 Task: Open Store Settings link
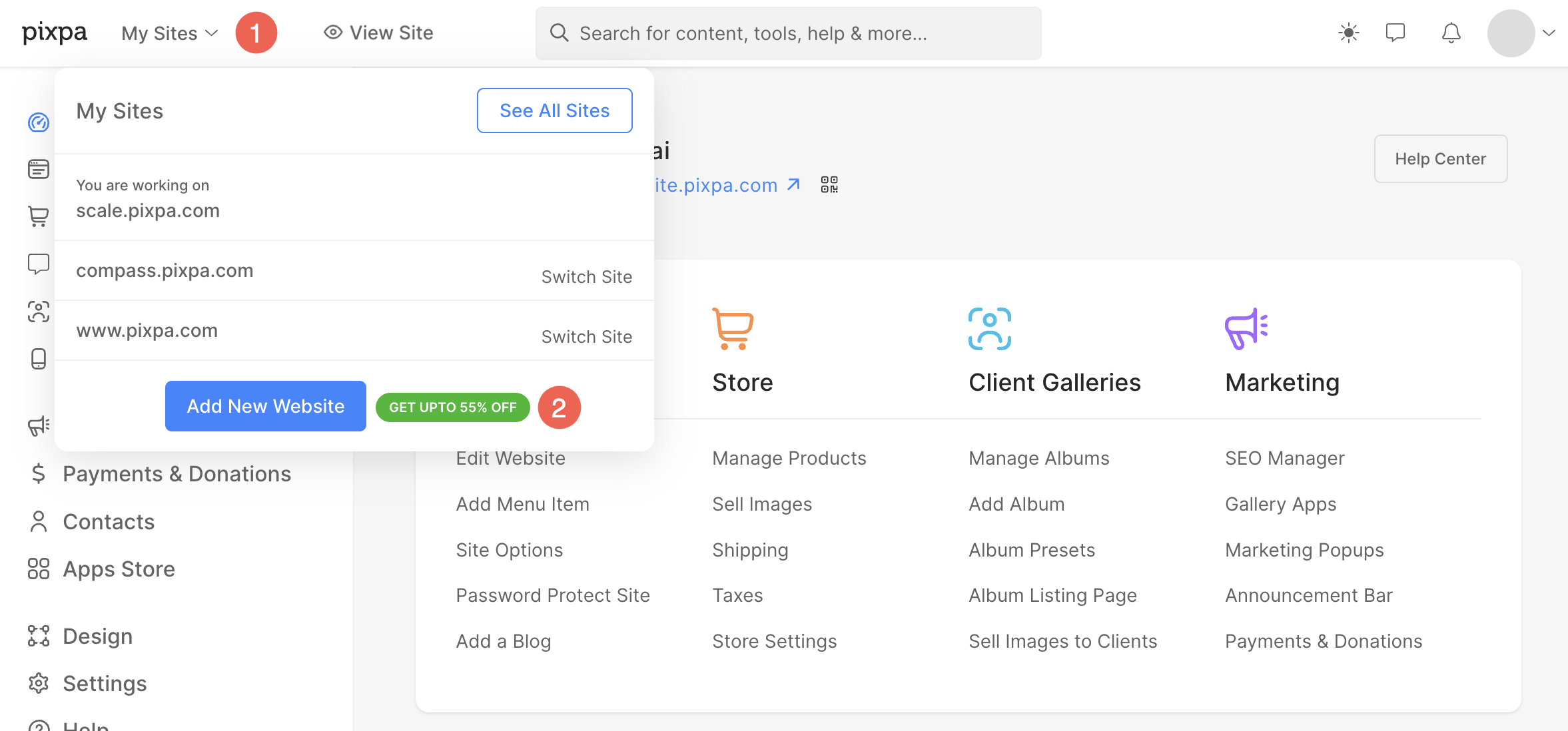(x=775, y=641)
